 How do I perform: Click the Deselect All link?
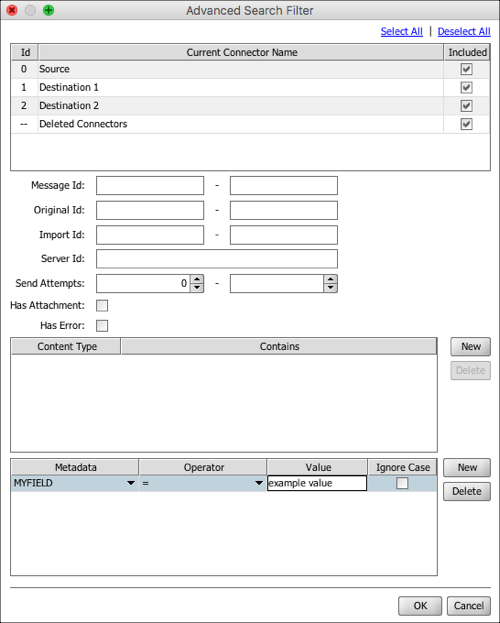pyautogui.click(x=464, y=31)
